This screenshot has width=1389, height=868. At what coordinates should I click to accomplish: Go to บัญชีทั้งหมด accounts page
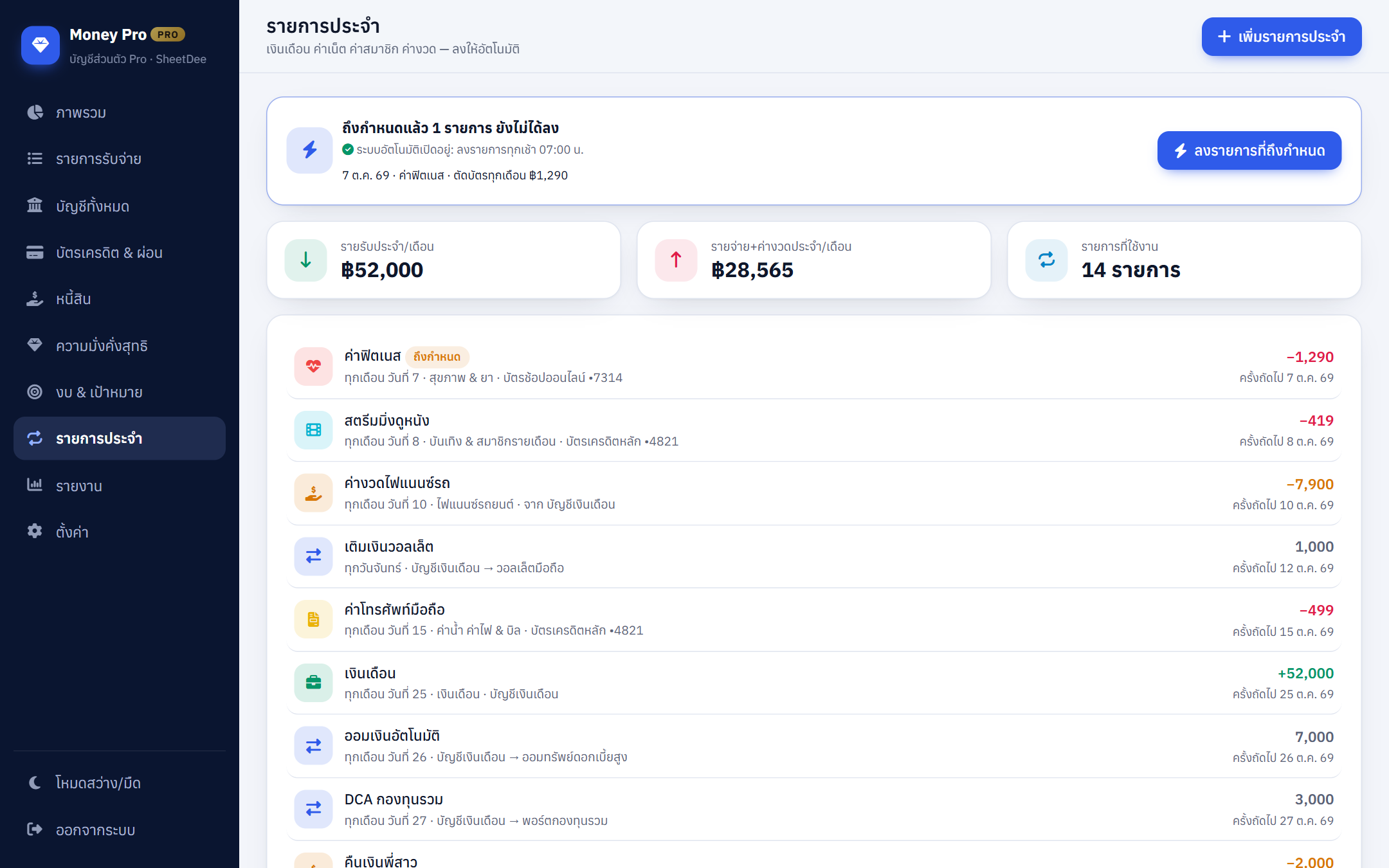coord(120,206)
